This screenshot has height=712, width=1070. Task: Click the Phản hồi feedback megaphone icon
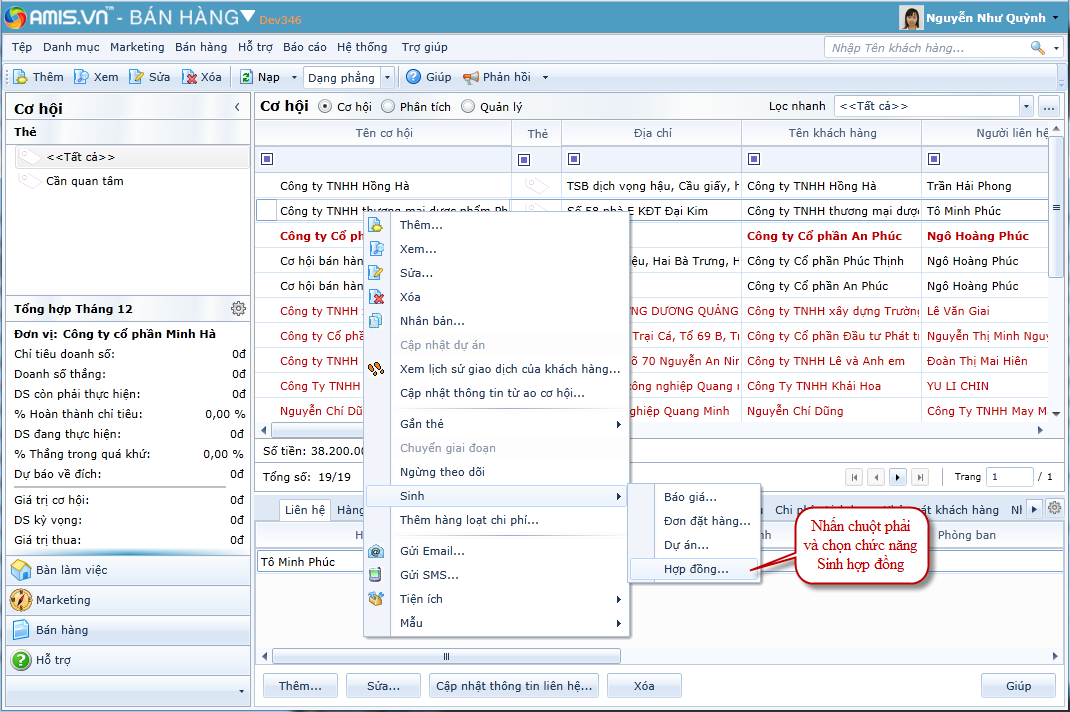tap(471, 77)
